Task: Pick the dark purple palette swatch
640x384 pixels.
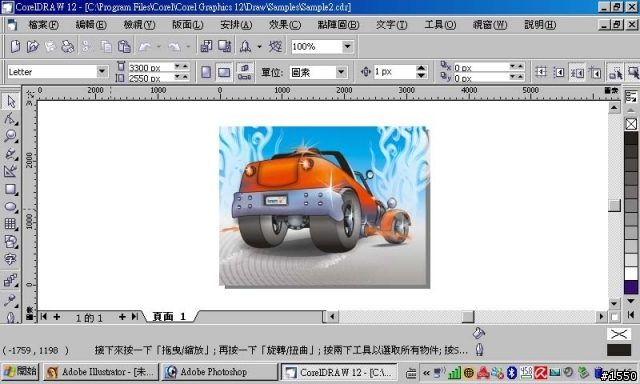Action: pos(631,287)
